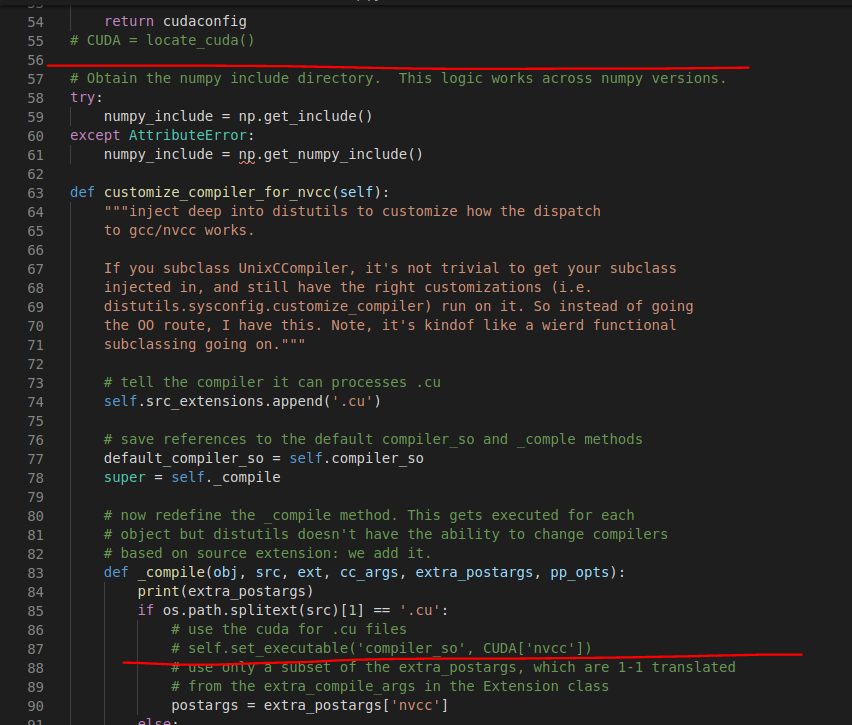Click 'nvcc' string on the postargs line
This screenshot has height=725, width=852.
pos(415,705)
